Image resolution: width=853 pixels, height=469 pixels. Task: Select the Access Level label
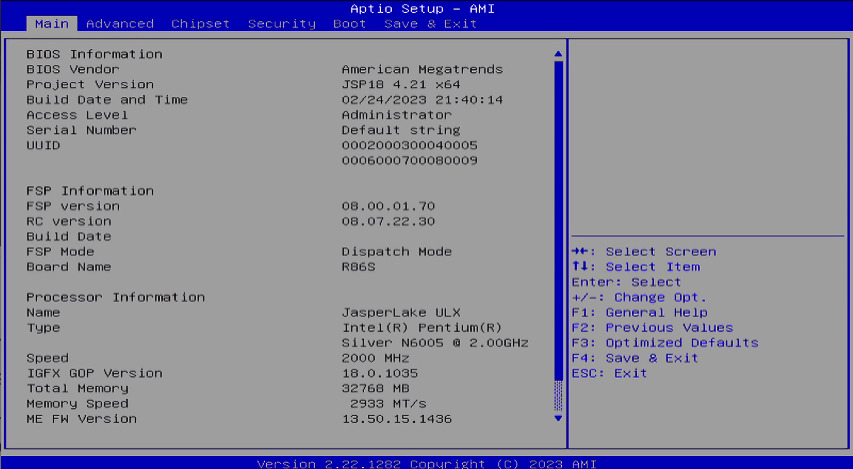coord(77,115)
